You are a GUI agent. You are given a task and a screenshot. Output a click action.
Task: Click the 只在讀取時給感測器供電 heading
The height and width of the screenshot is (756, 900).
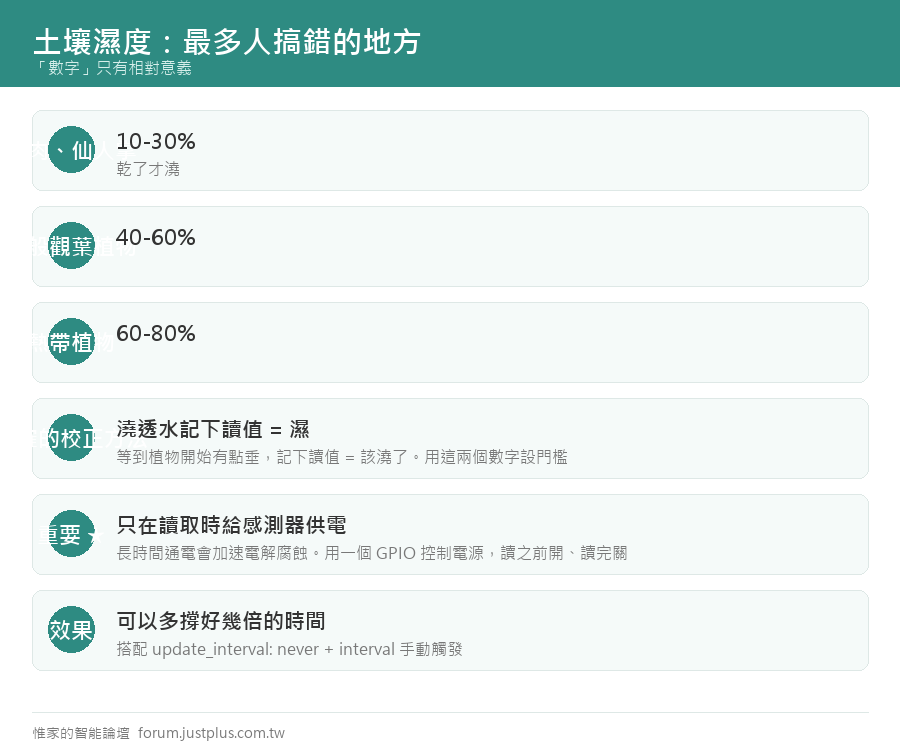[x=231, y=525]
